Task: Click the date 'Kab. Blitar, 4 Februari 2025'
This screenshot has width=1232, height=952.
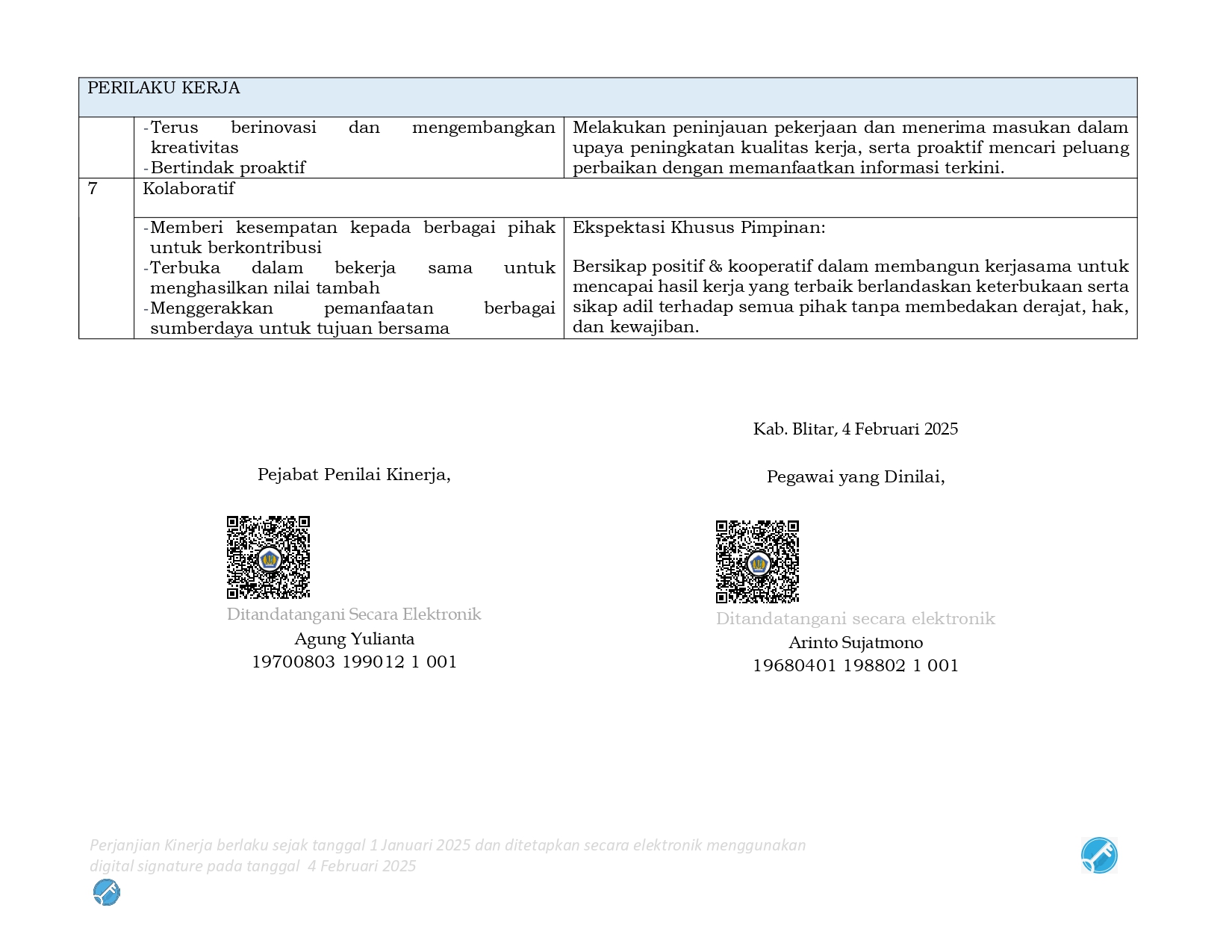Action: [855, 429]
